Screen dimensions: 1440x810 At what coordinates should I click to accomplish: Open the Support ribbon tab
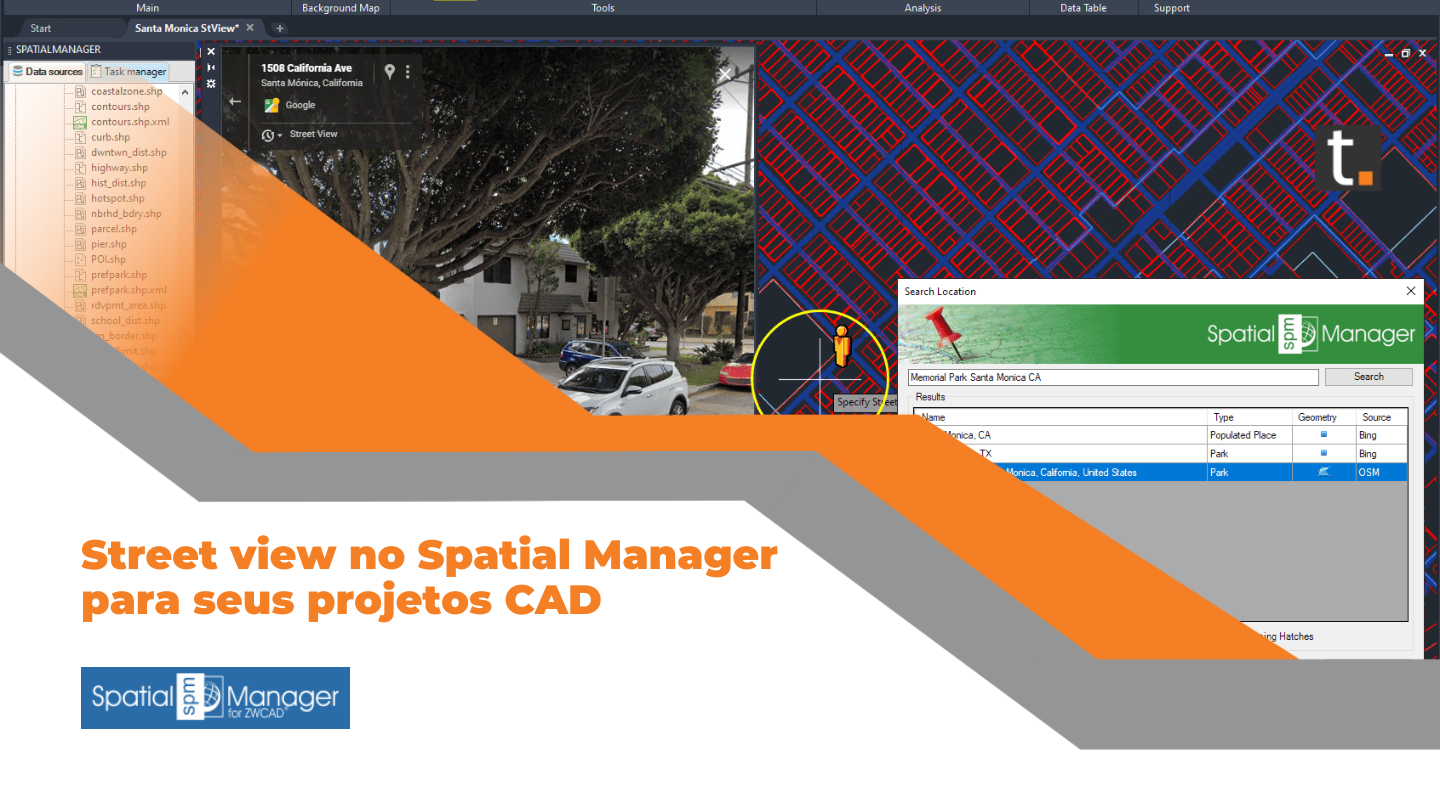(1171, 7)
